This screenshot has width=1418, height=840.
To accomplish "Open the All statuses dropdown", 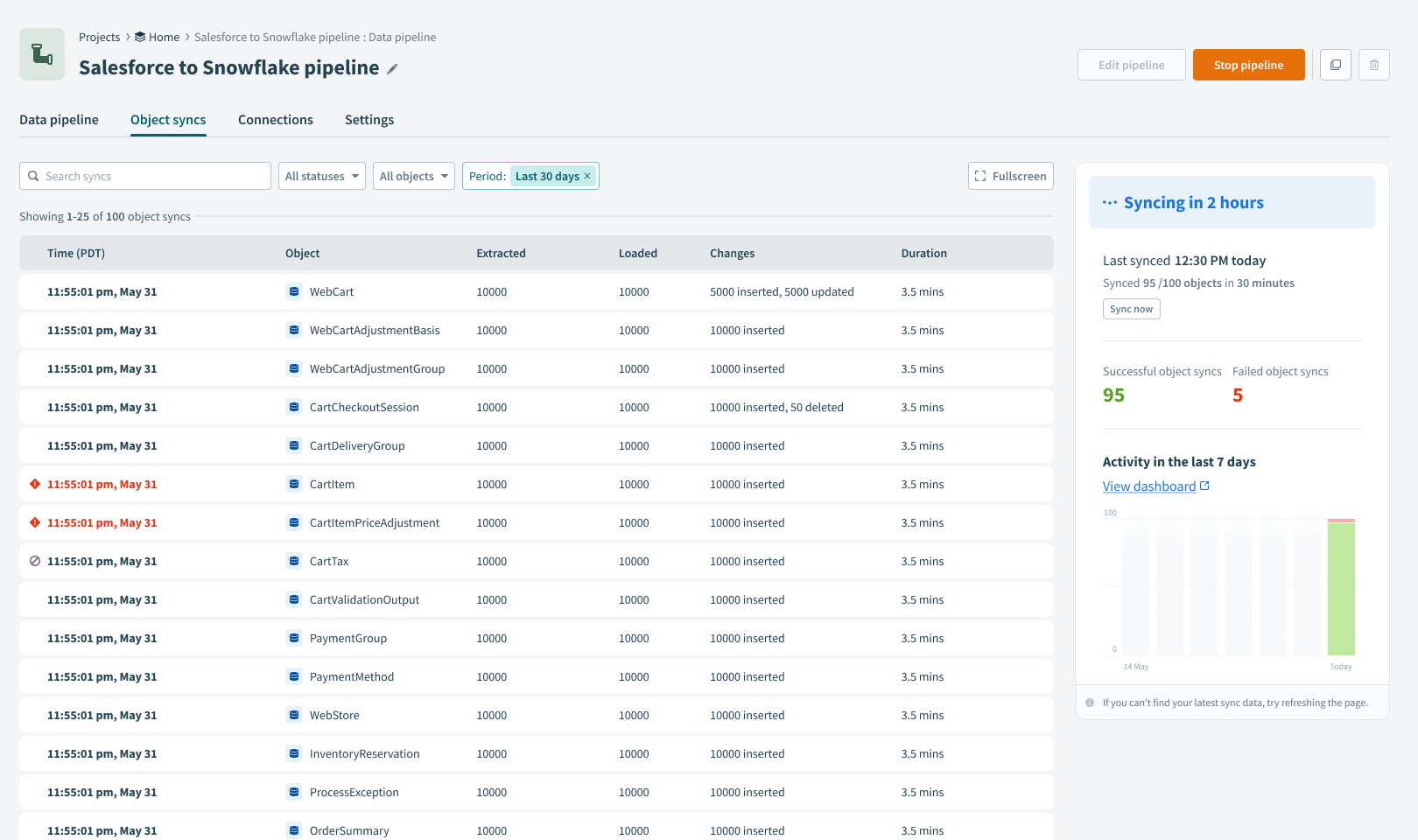I will click(x=322, y=176).
